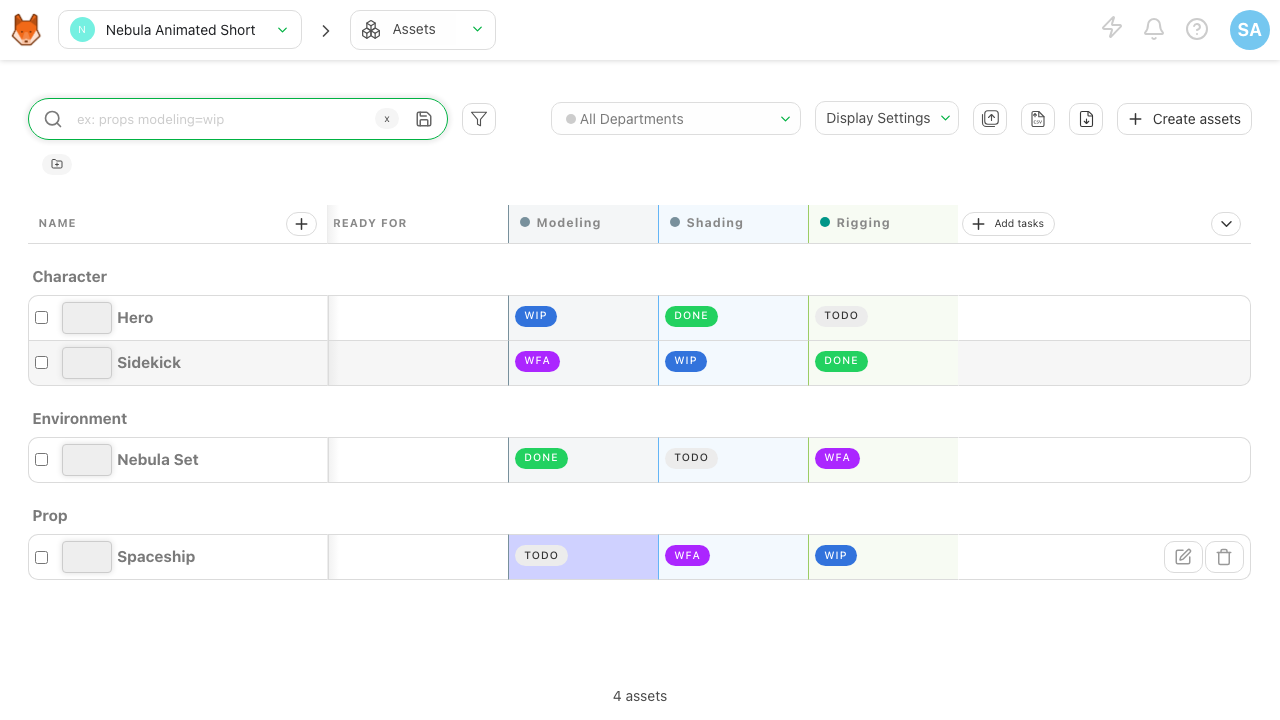Edit the Spaceship asset
The height and width of the screenshot is (720, 1280).
click(1183, 557)
